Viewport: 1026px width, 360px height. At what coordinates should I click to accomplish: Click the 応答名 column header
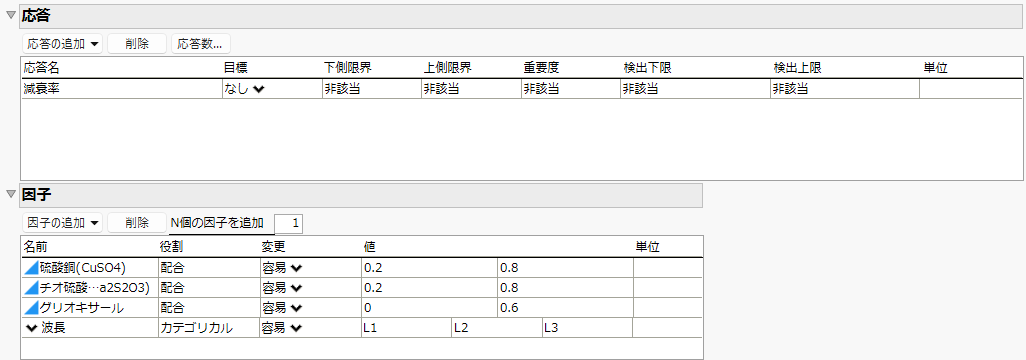click(41, 67)
